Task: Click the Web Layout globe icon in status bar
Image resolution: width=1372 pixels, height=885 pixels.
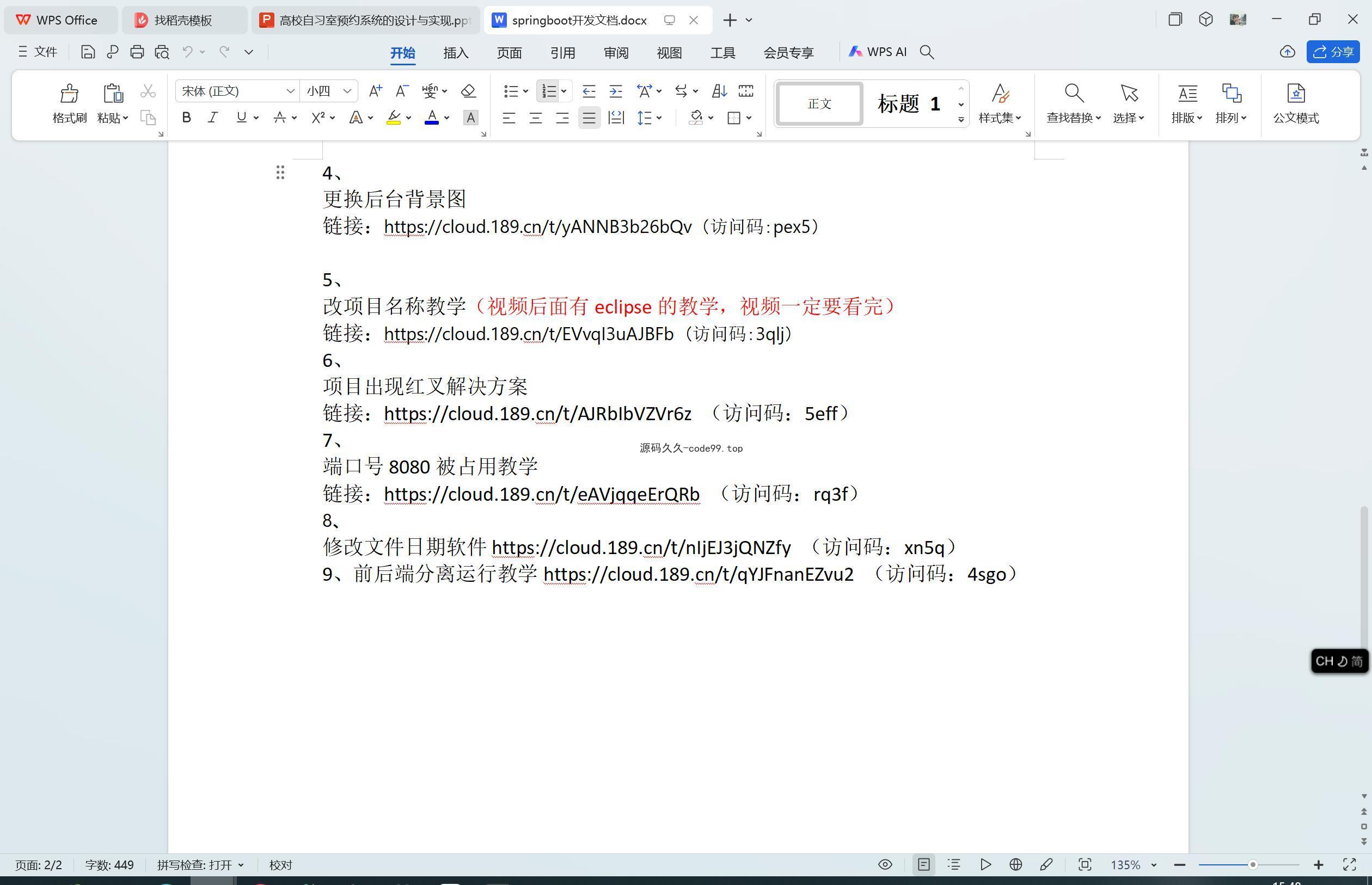Action: [1015, 864]
